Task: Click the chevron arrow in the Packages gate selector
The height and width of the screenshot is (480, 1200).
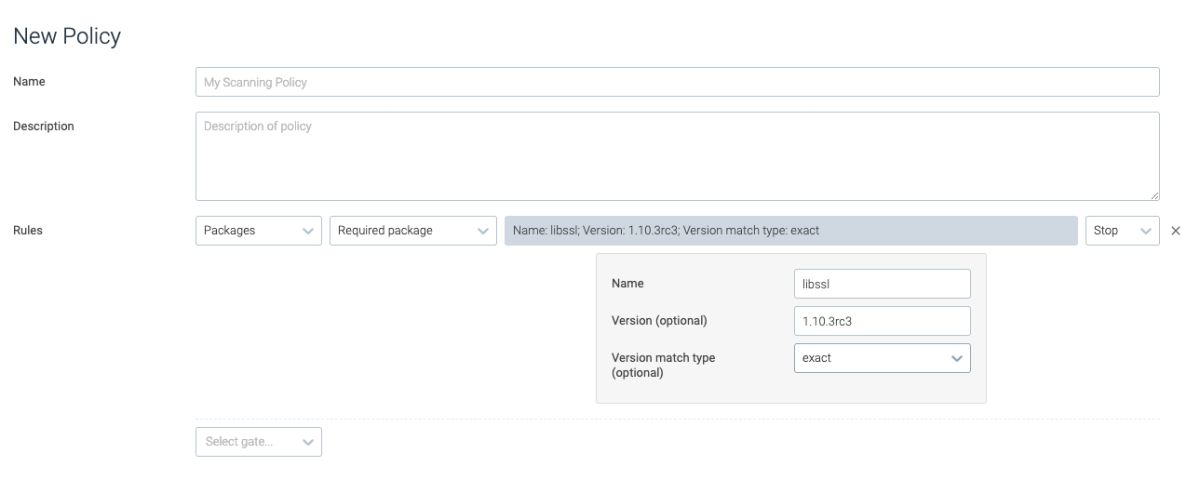Action: click(307, 231)
